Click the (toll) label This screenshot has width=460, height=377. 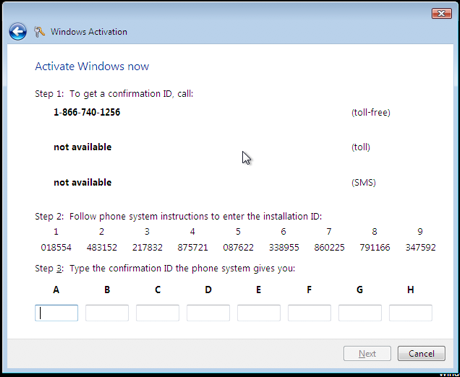[x=361, y=147]
